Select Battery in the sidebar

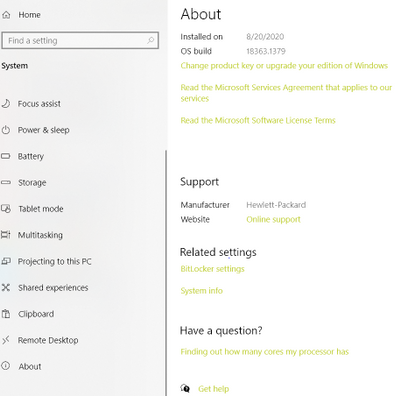click(31, 156)
